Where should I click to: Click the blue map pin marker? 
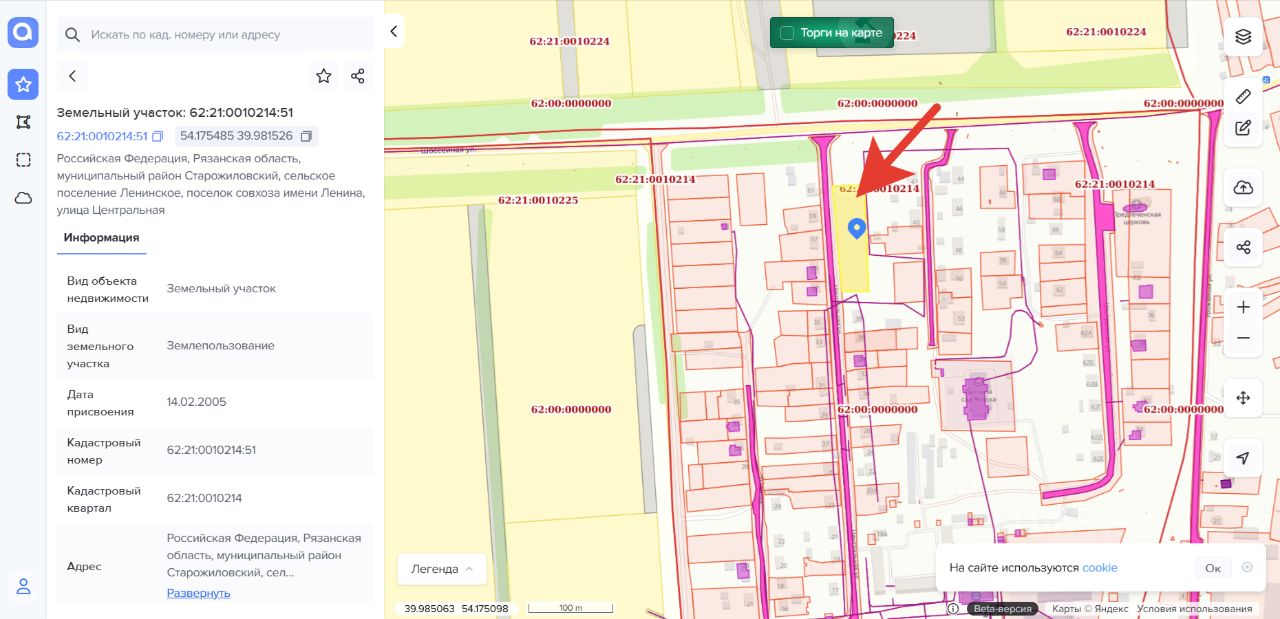(856, 229)
